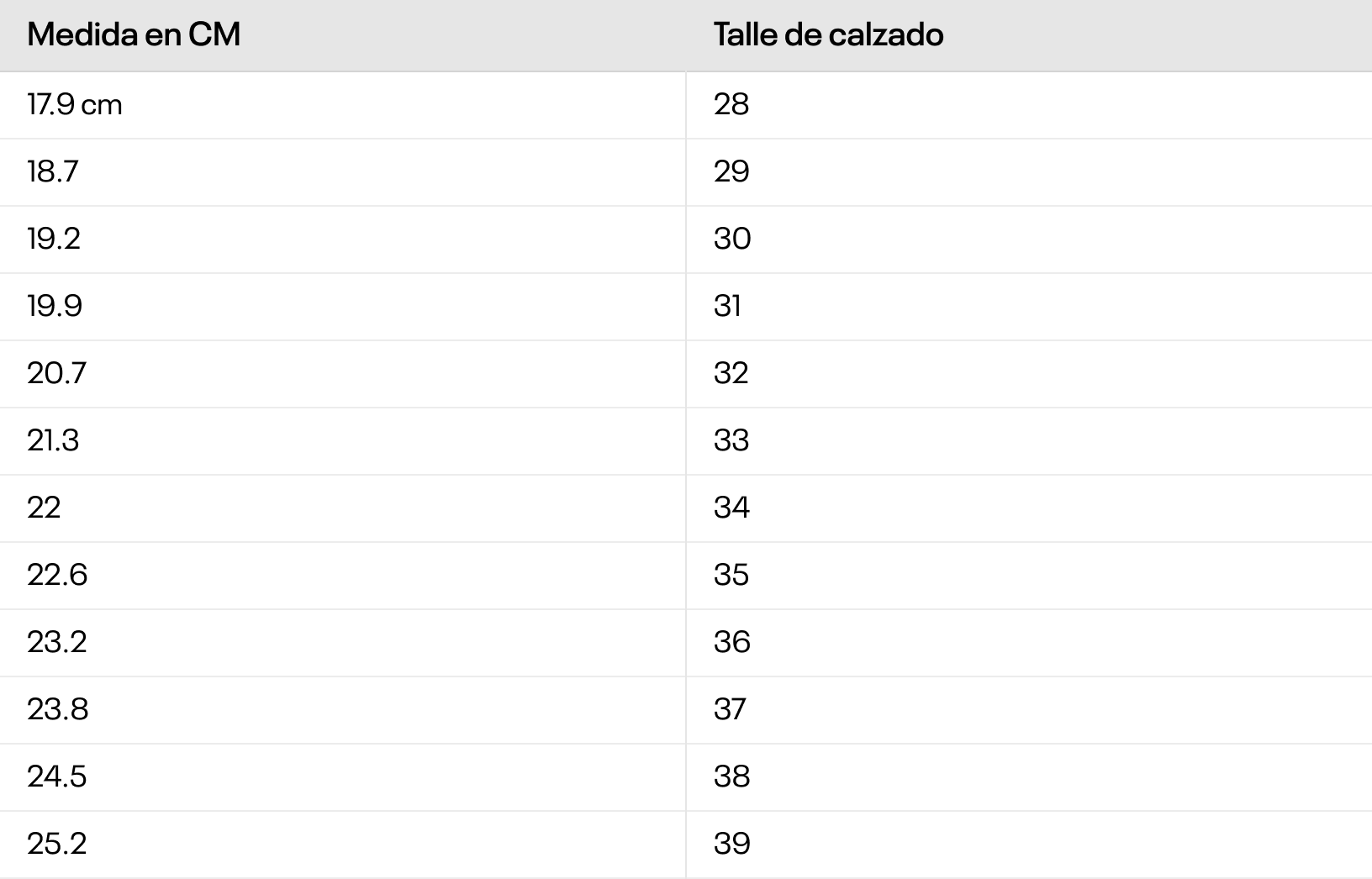Image resolution: width=1372 pixels, height=879 pixels.
Task: Click the 23.8 measurement cell
Action: pos(57,709)
